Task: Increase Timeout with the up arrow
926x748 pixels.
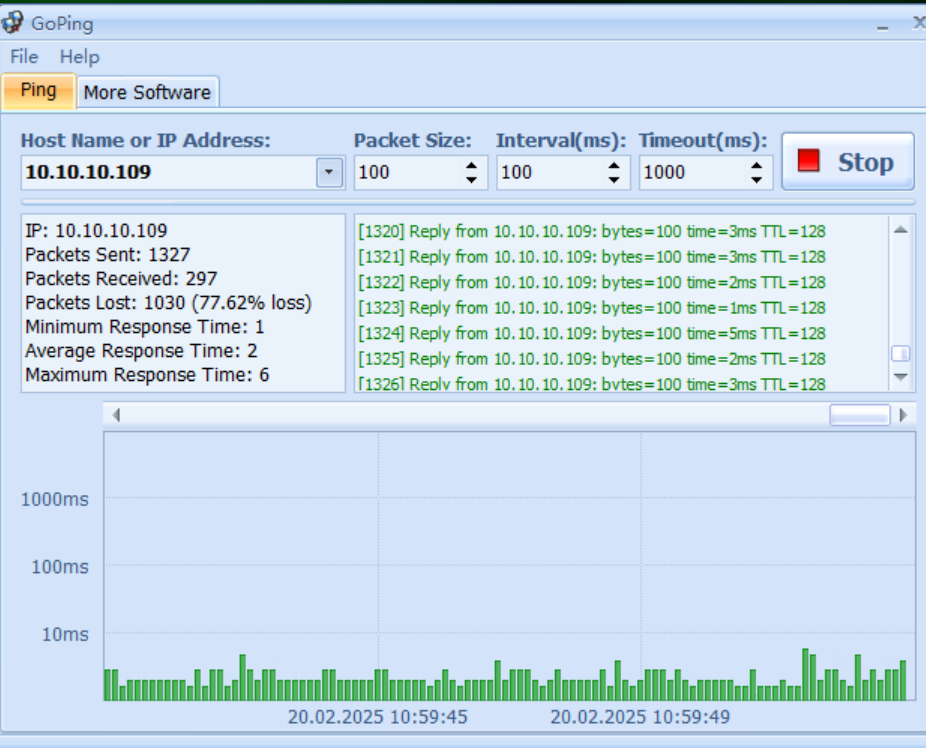Action: tap(757, 166)
